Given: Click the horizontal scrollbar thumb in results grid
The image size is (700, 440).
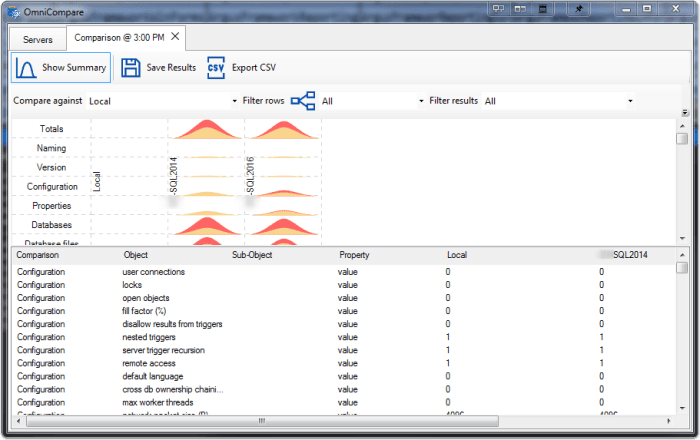Looking at the screenshot, I should click(x=262, y=421).
